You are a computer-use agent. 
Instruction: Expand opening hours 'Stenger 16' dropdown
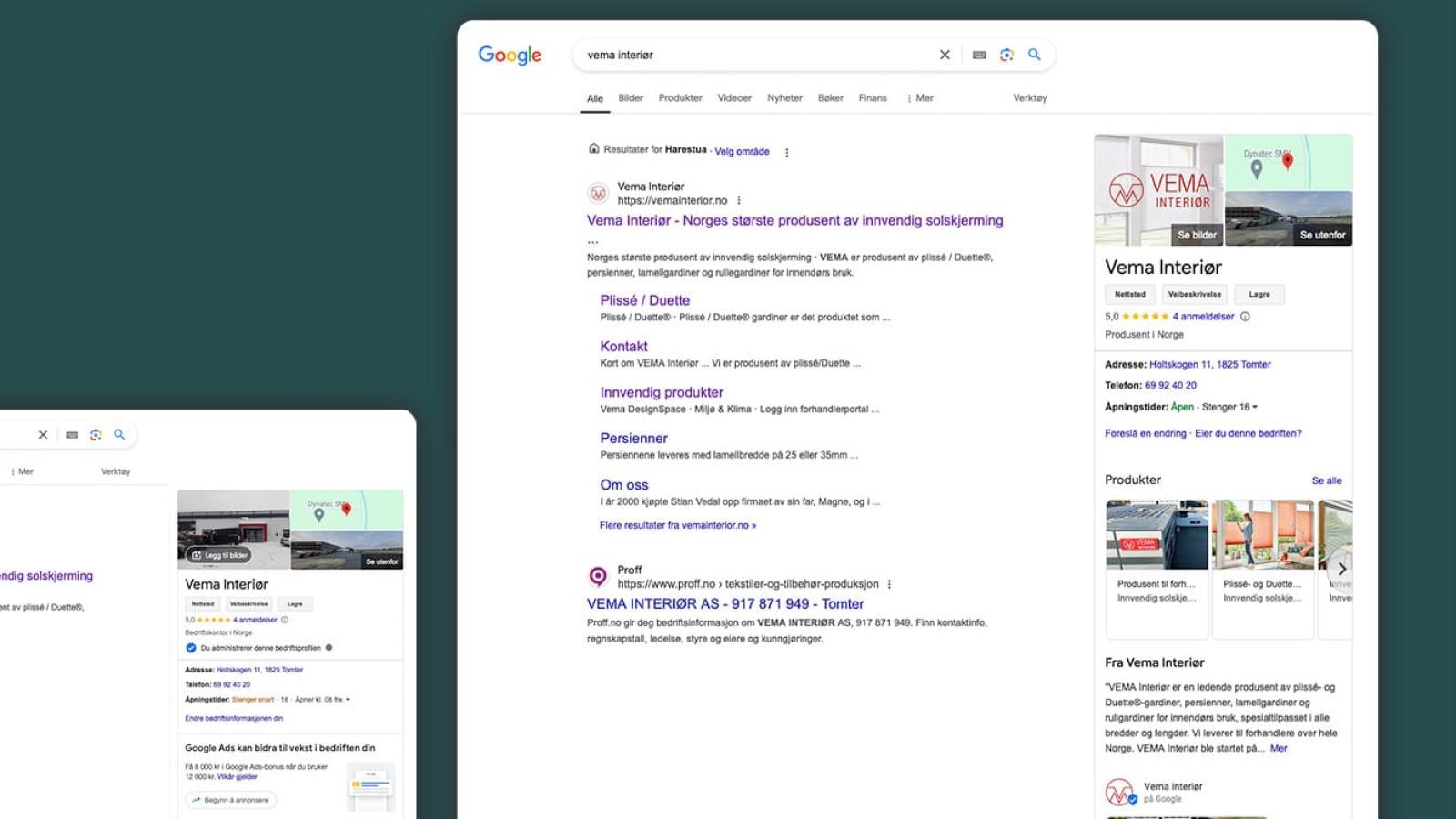click(1255, 407)
